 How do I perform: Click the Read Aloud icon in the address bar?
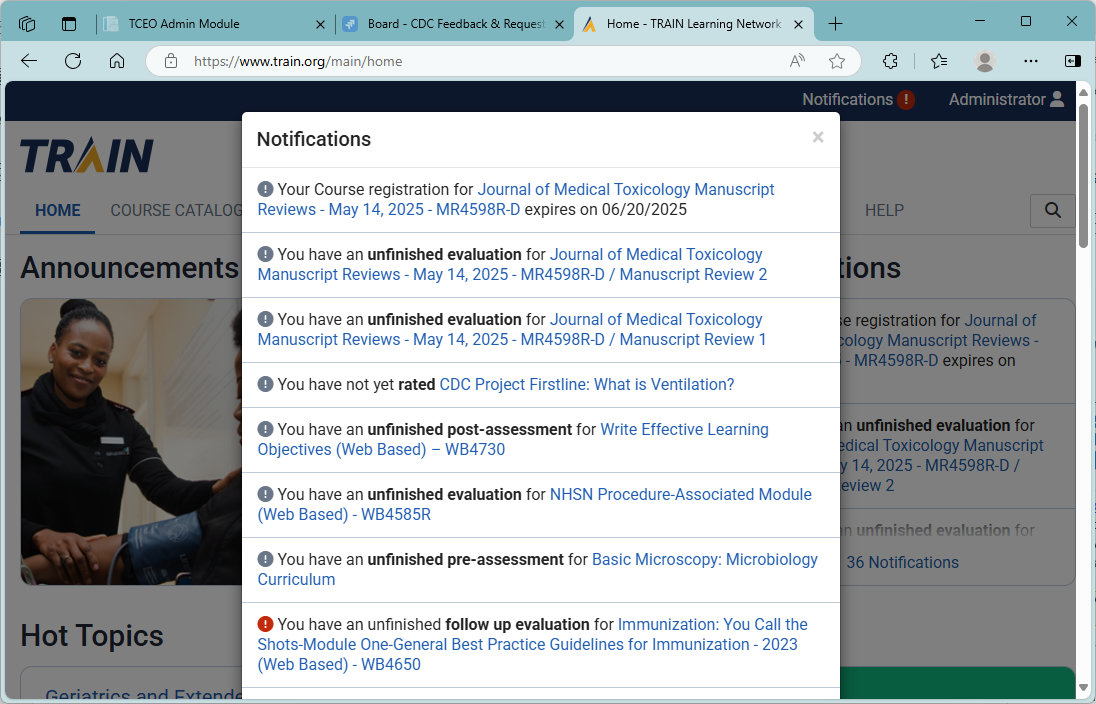pyautogui.click(x=797, y=61)
